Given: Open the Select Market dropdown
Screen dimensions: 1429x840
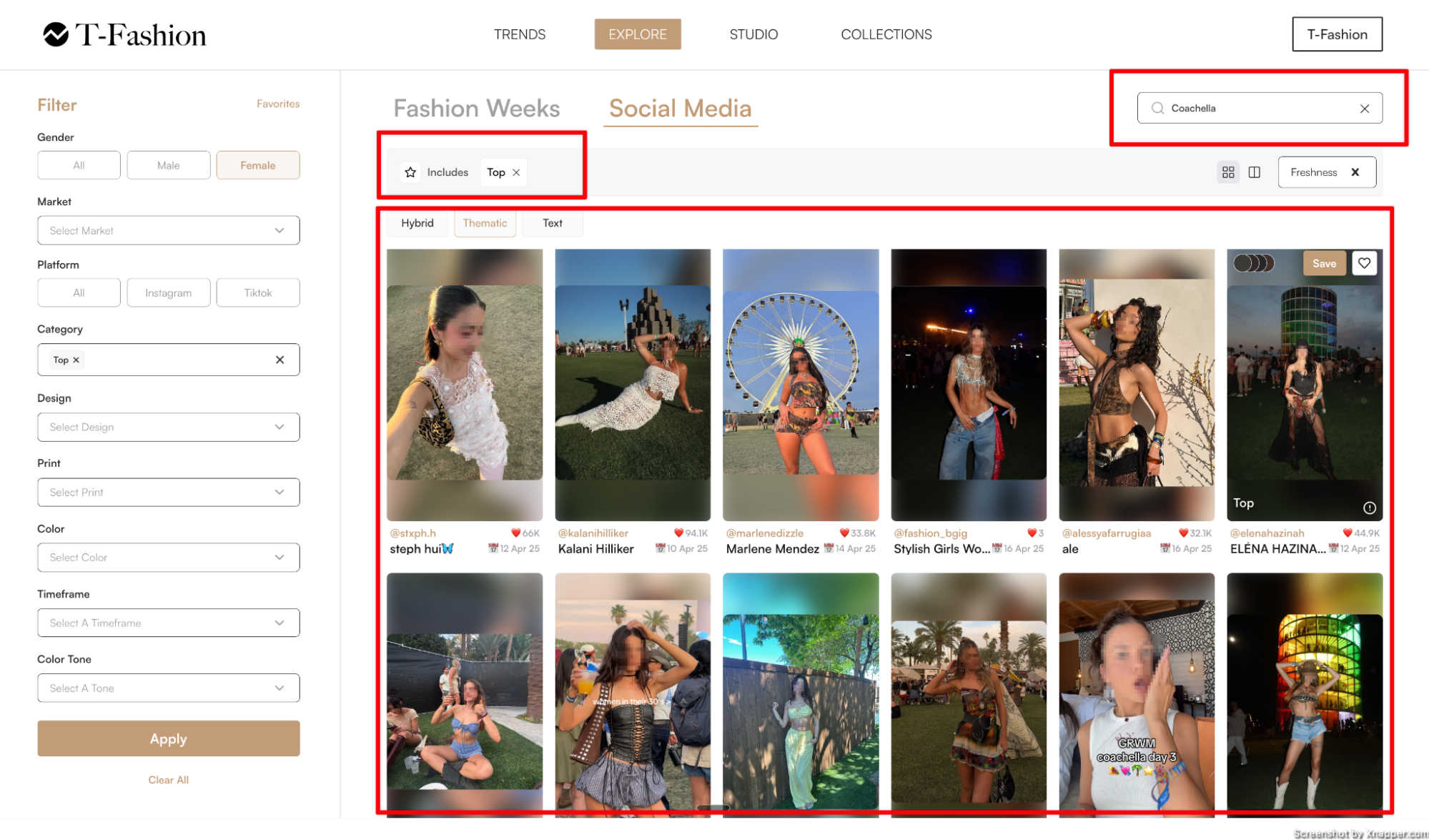Looking at the screenshot, I should tap(168, 230).
